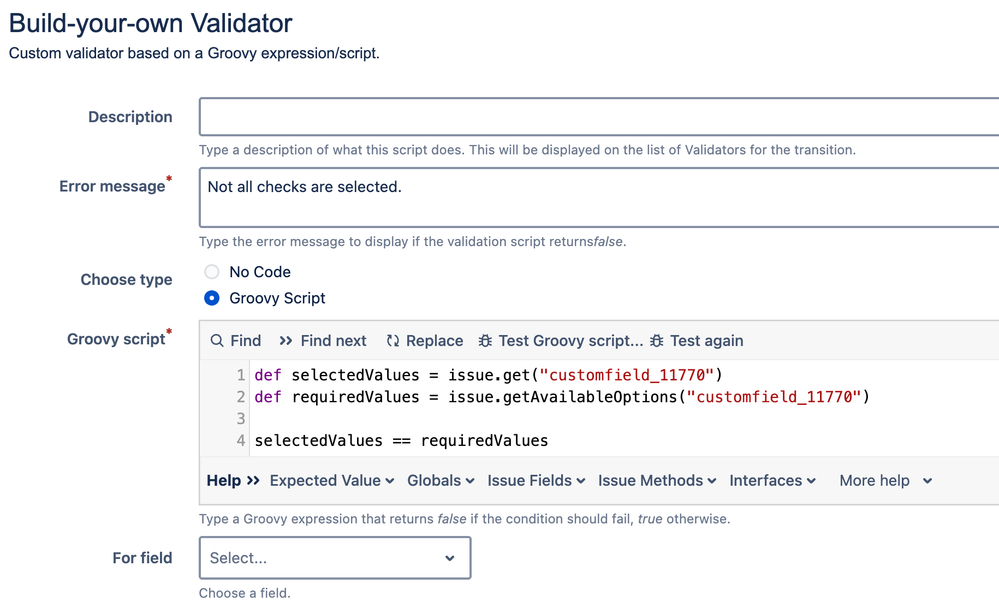
Task: Select the Find next icon
Action: pos(287,340)
